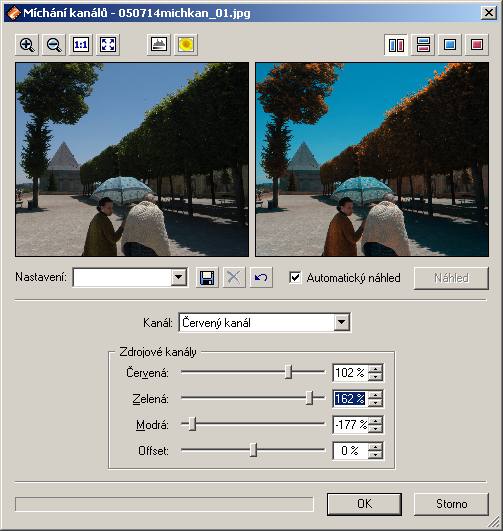Image resolution: width=503 pixels, height=531 pixels.
Task: Click the Storno cancel button
Action: pyautogui.click(x=451, y=504)
